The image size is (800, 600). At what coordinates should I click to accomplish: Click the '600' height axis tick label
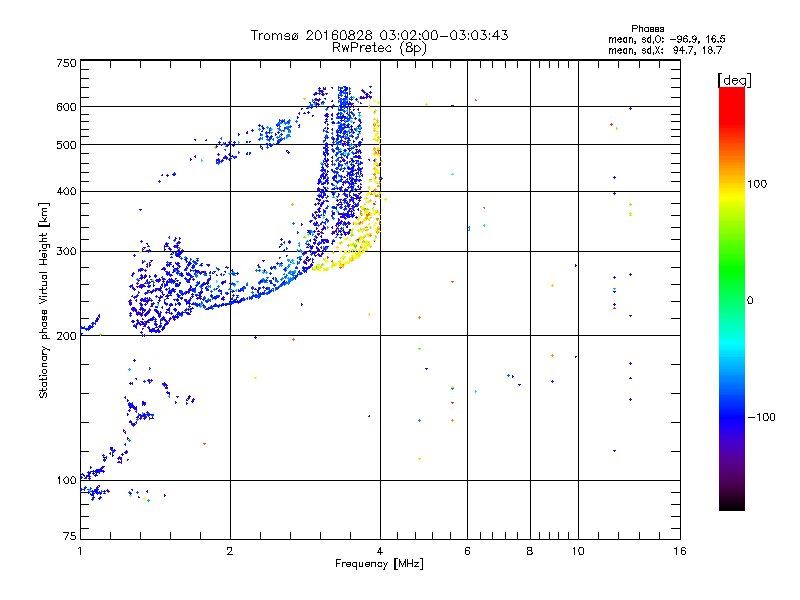[x=66, y=107]
